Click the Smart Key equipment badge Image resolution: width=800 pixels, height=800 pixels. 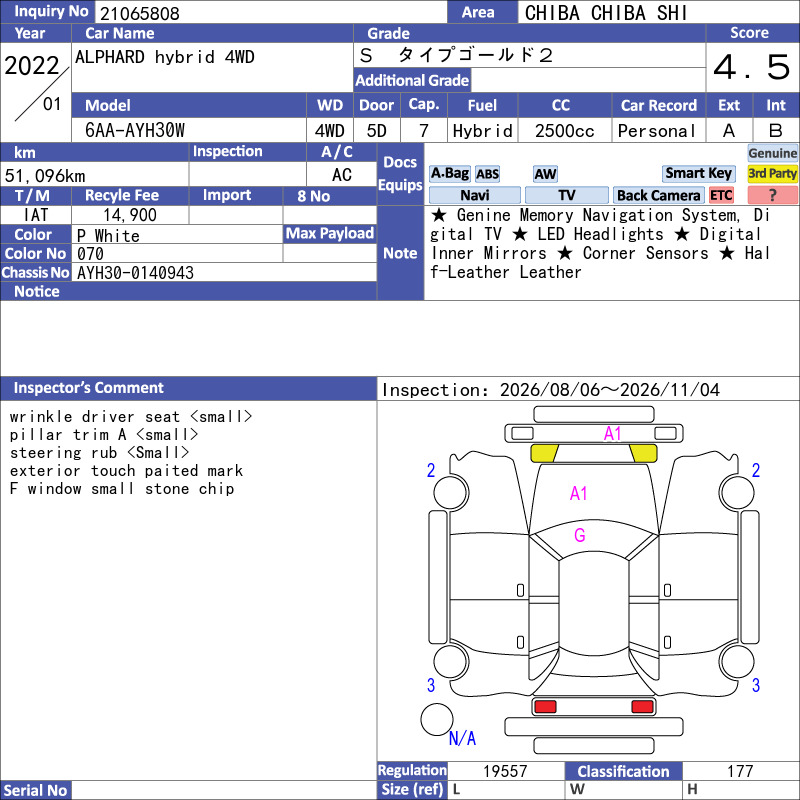click(698, 173)
